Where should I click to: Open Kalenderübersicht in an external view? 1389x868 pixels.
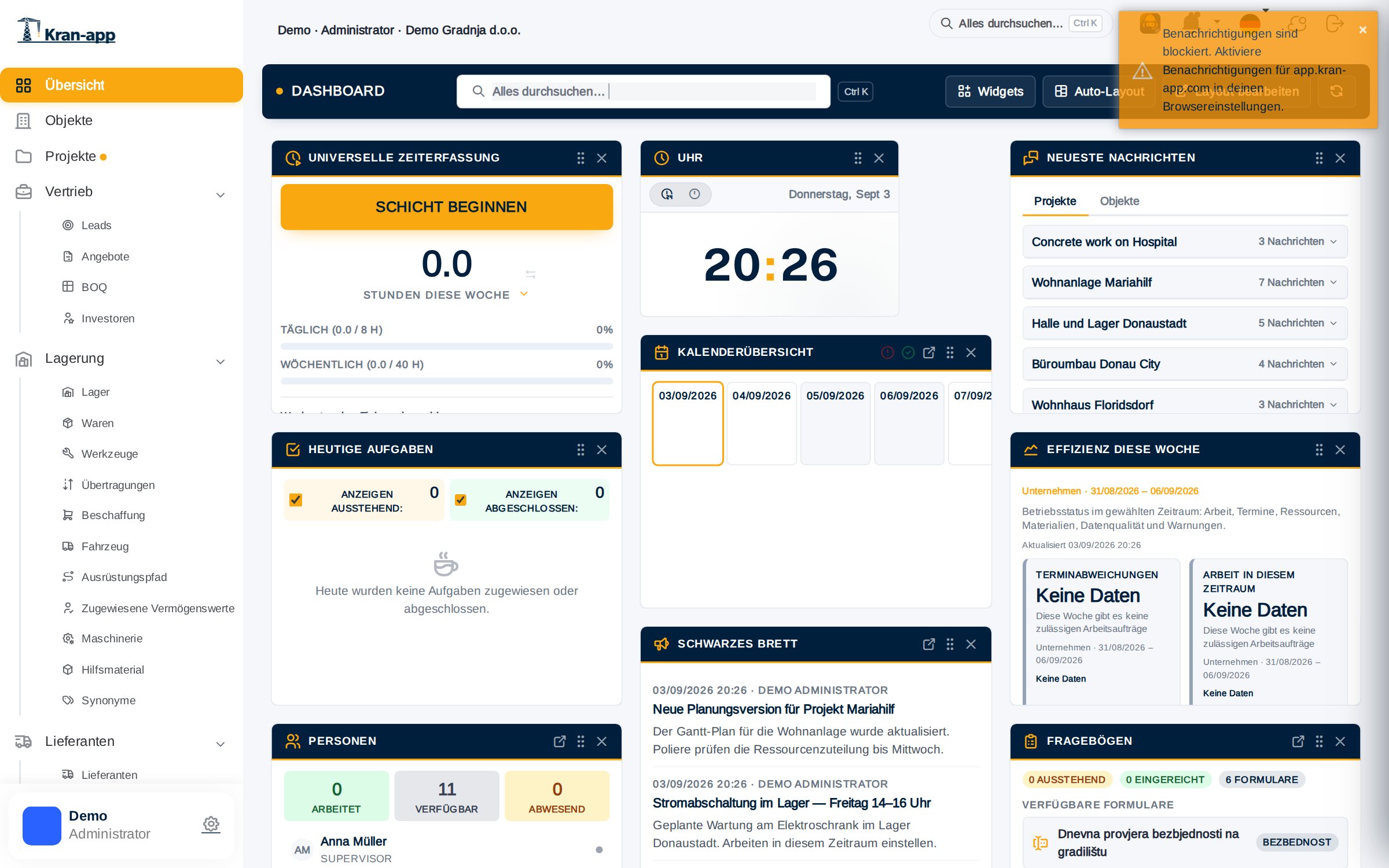(x=929, y=352)
